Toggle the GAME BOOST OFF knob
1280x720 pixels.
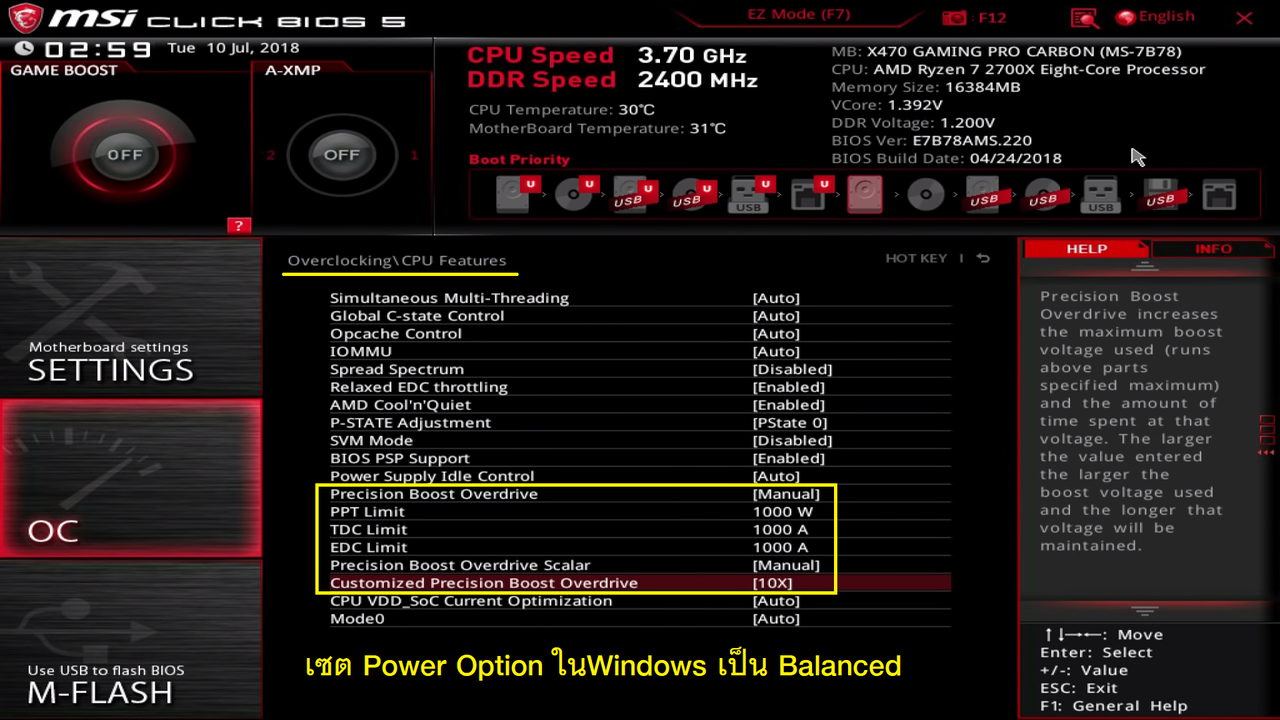pyautogui.click(x=125, y=155)
